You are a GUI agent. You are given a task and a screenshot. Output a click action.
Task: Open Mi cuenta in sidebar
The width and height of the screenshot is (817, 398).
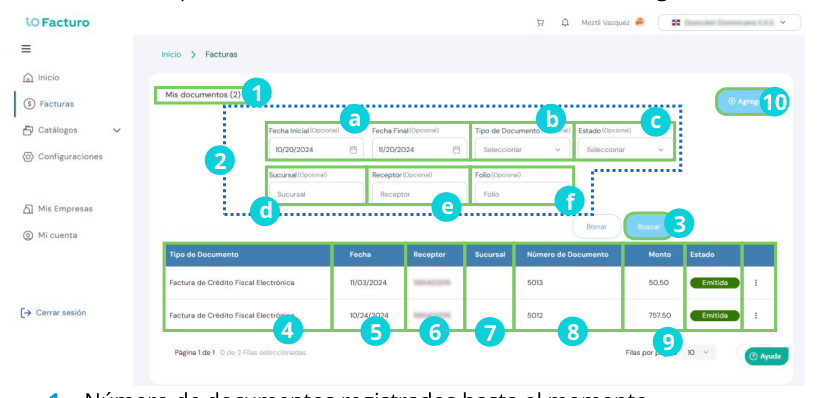point(57,235)
